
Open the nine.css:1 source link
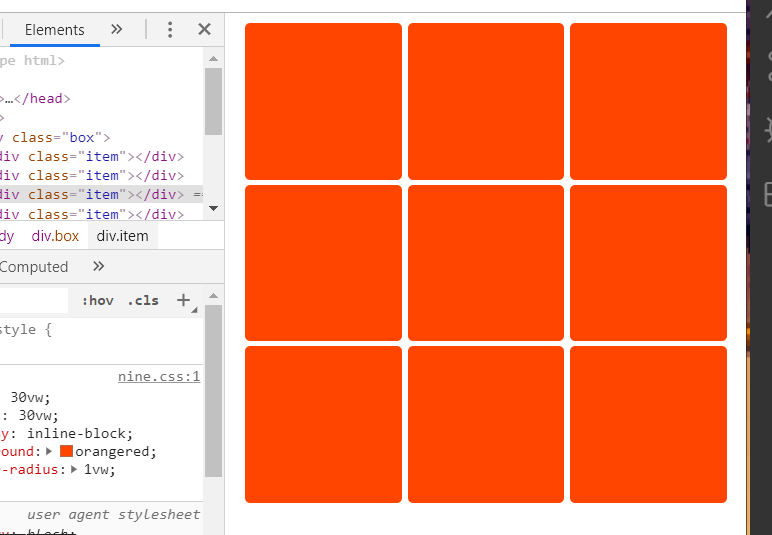coord(159,377)
